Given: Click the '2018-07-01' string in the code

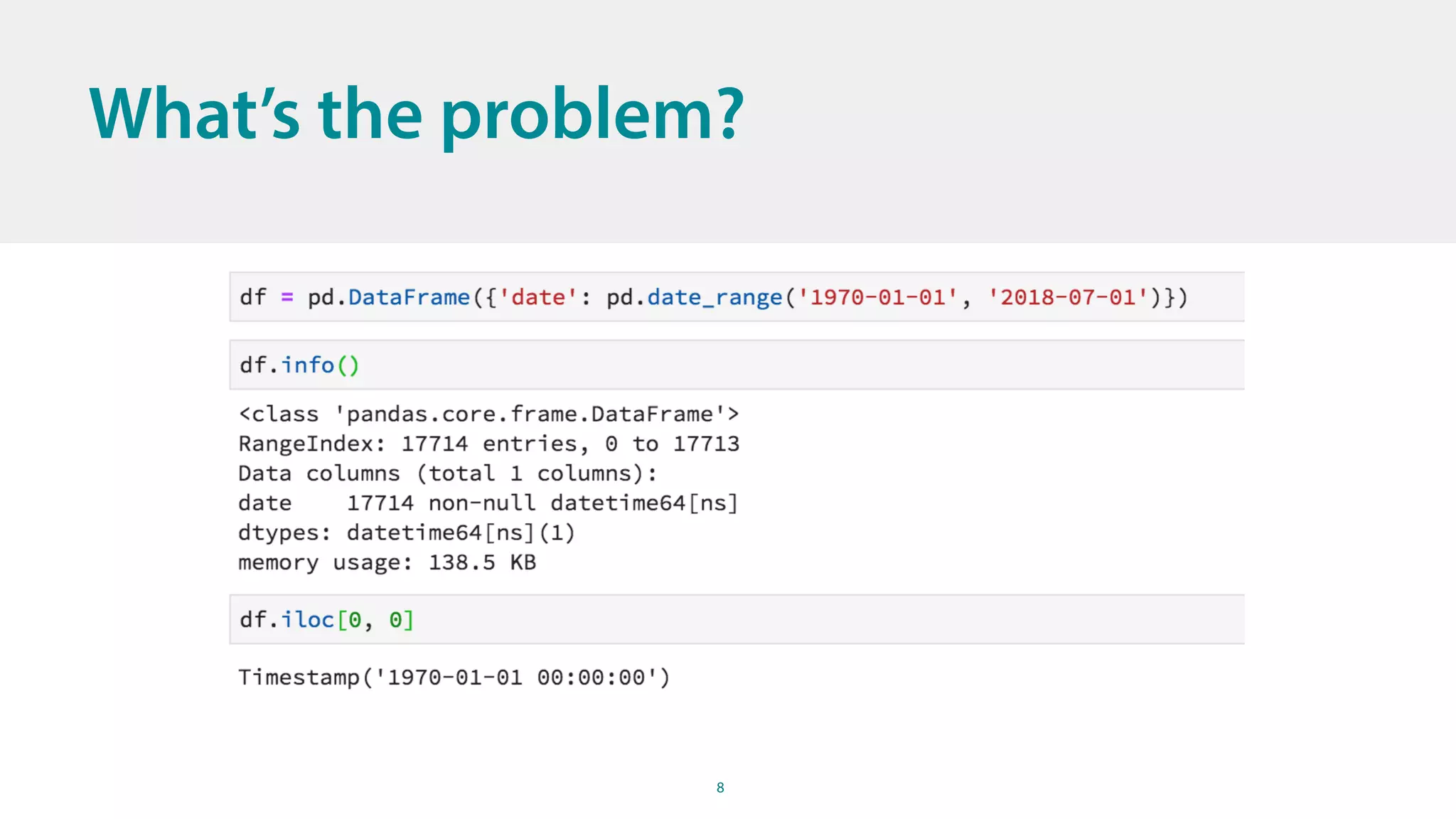Looking at the screenshot, I should point(1068,297).
